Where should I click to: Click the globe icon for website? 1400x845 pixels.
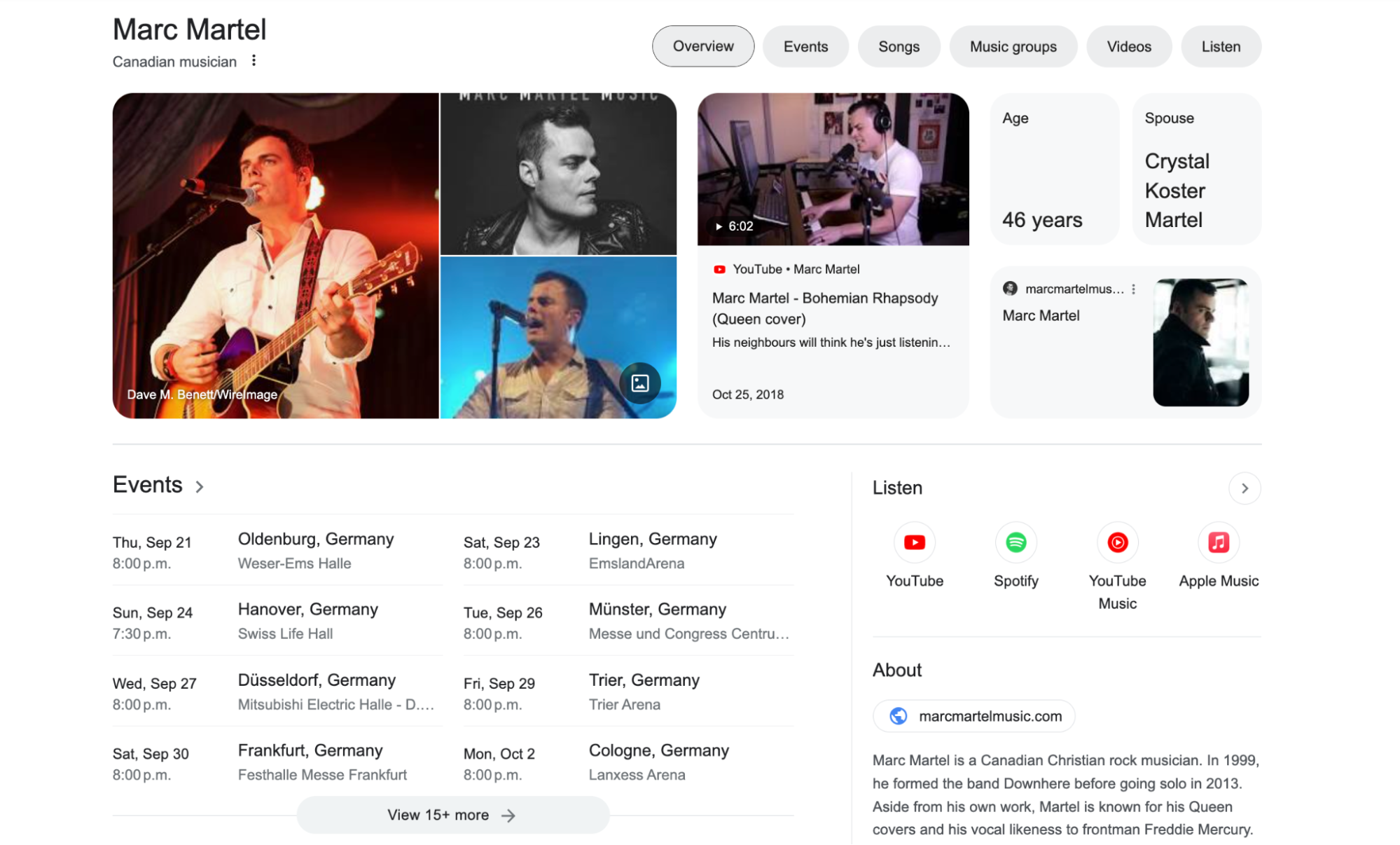coord(898,715)
